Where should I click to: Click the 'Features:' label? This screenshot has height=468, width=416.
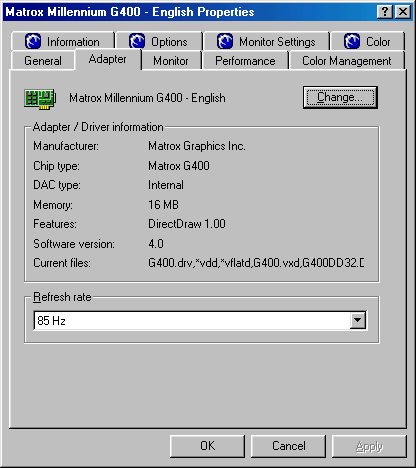coord(55,224)
